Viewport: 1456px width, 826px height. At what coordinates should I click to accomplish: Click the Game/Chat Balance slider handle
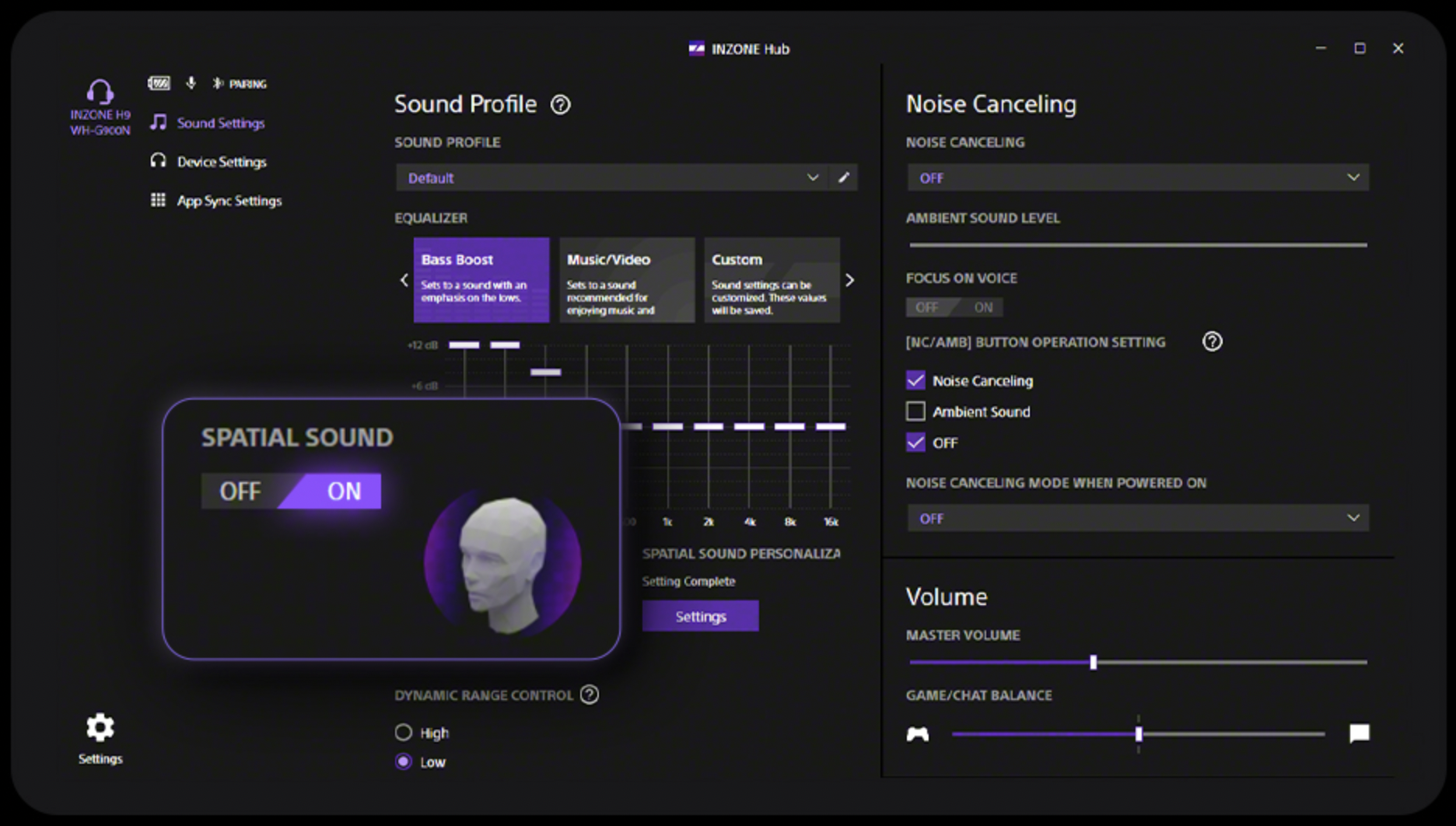1139,733
